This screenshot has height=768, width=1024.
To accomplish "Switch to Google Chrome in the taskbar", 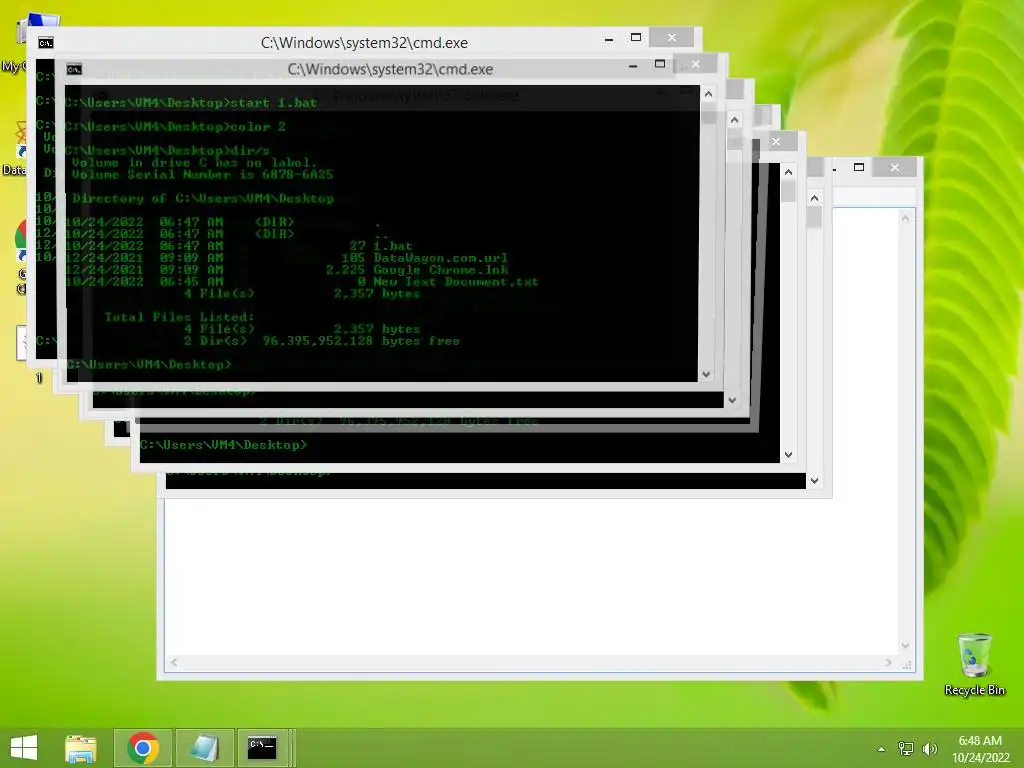I will click(143, 748).
